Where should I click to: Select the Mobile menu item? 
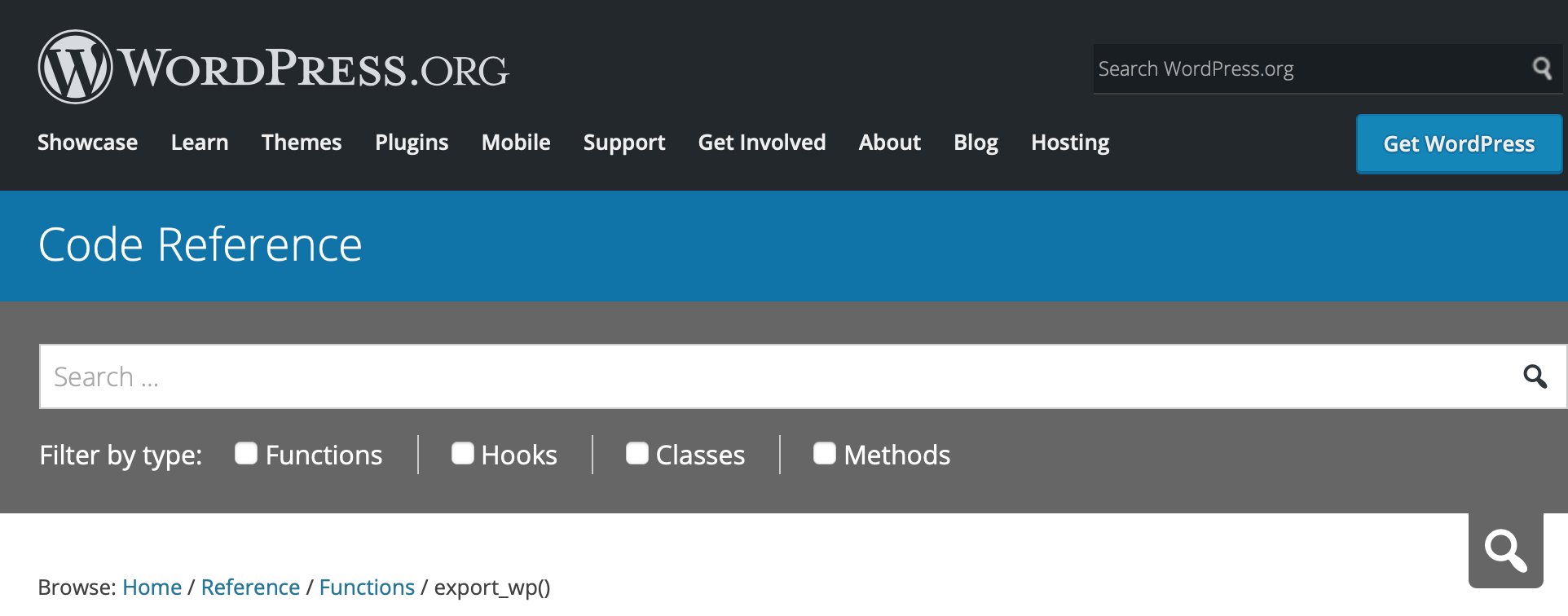pyautogui.click(x=516, y=143)
